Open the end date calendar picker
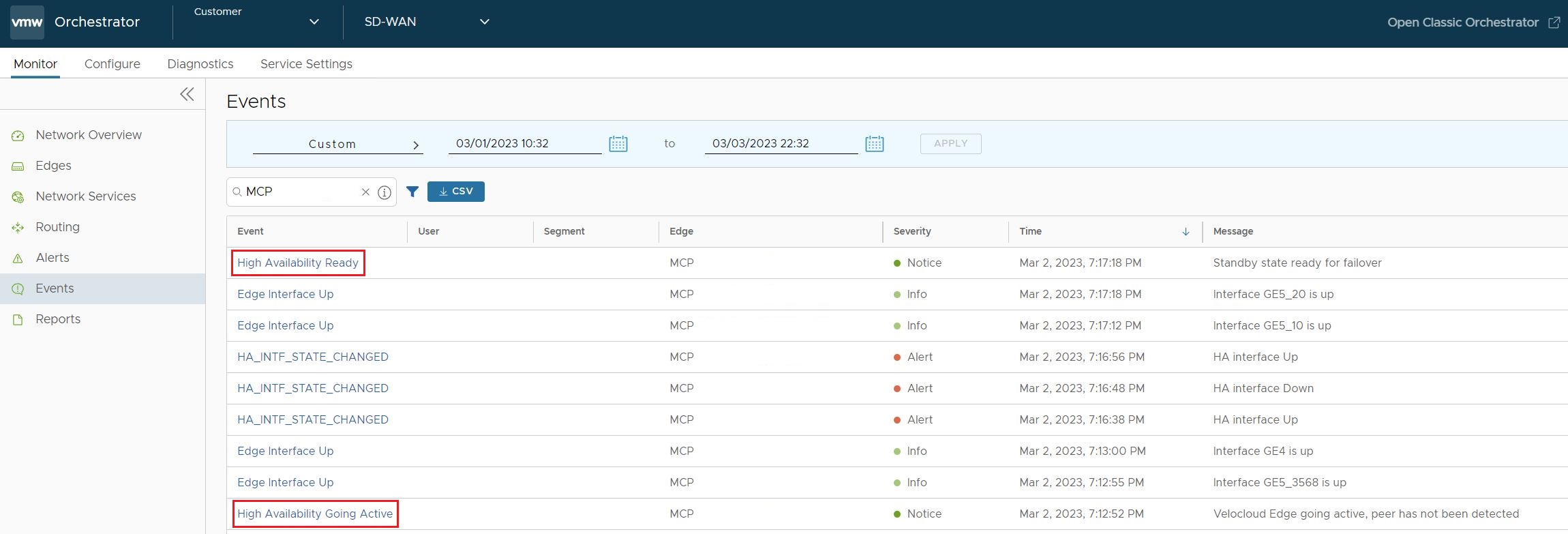The height and width of the screenshot is (534, 1568). click(875, 144)
